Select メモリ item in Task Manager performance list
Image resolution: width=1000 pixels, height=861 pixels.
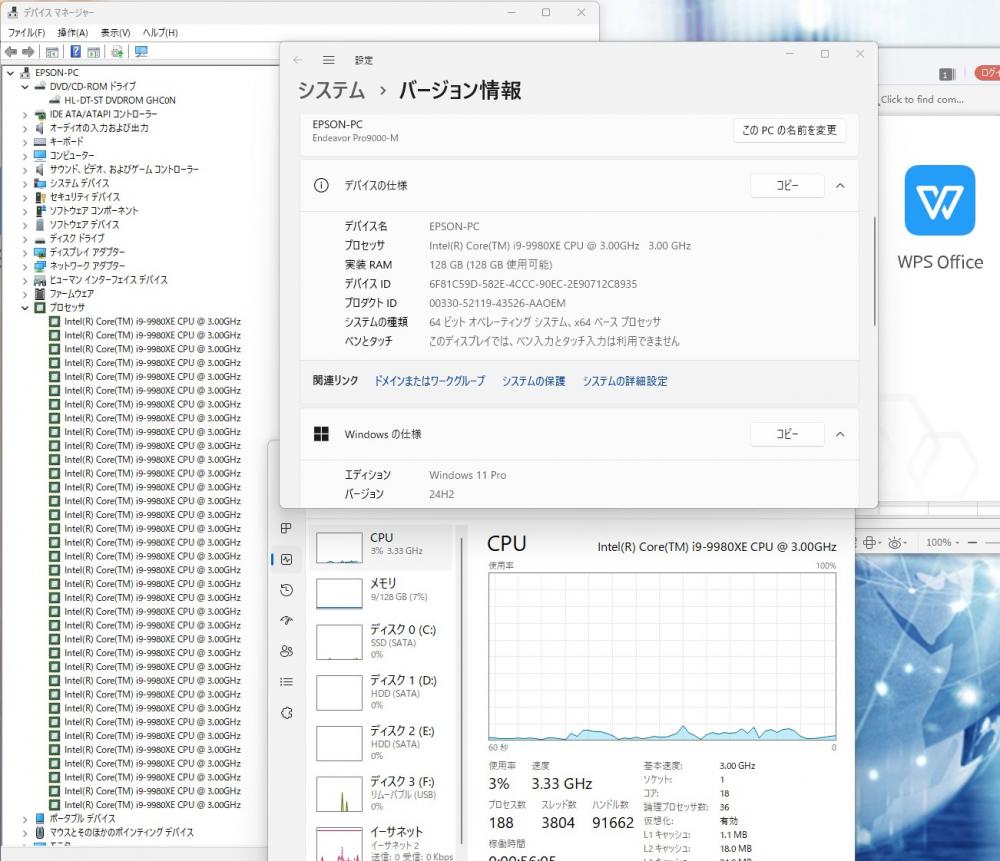click(381, 592)
